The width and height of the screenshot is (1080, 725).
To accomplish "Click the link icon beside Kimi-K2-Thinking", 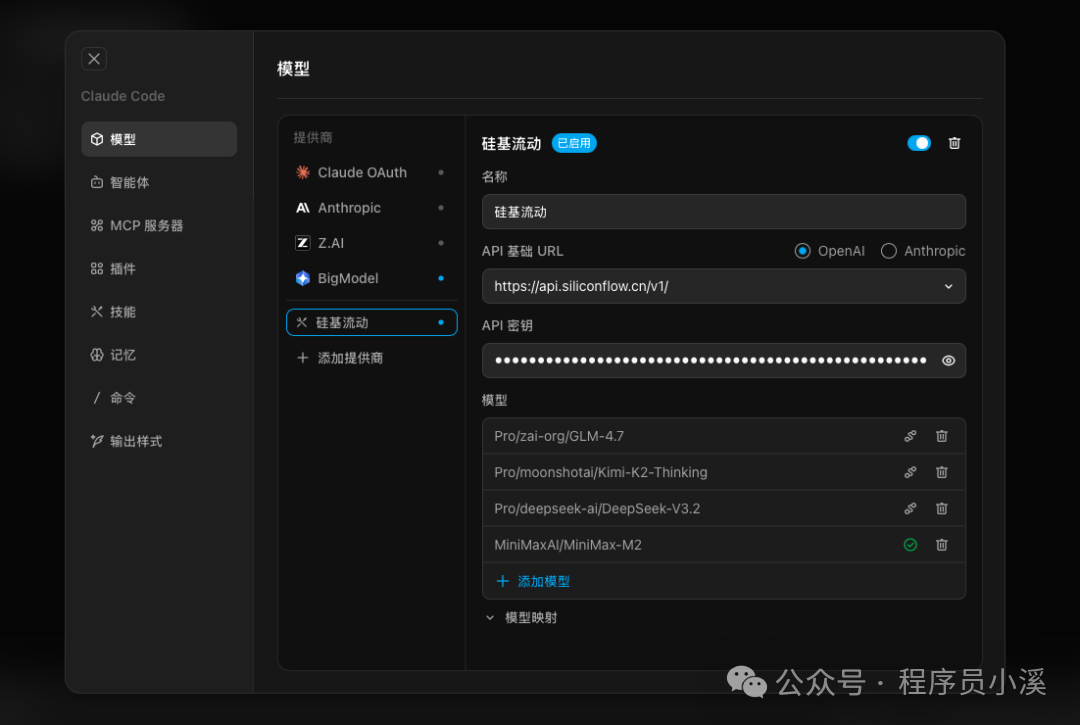I will pyautogui.click(x=910, y=471).
